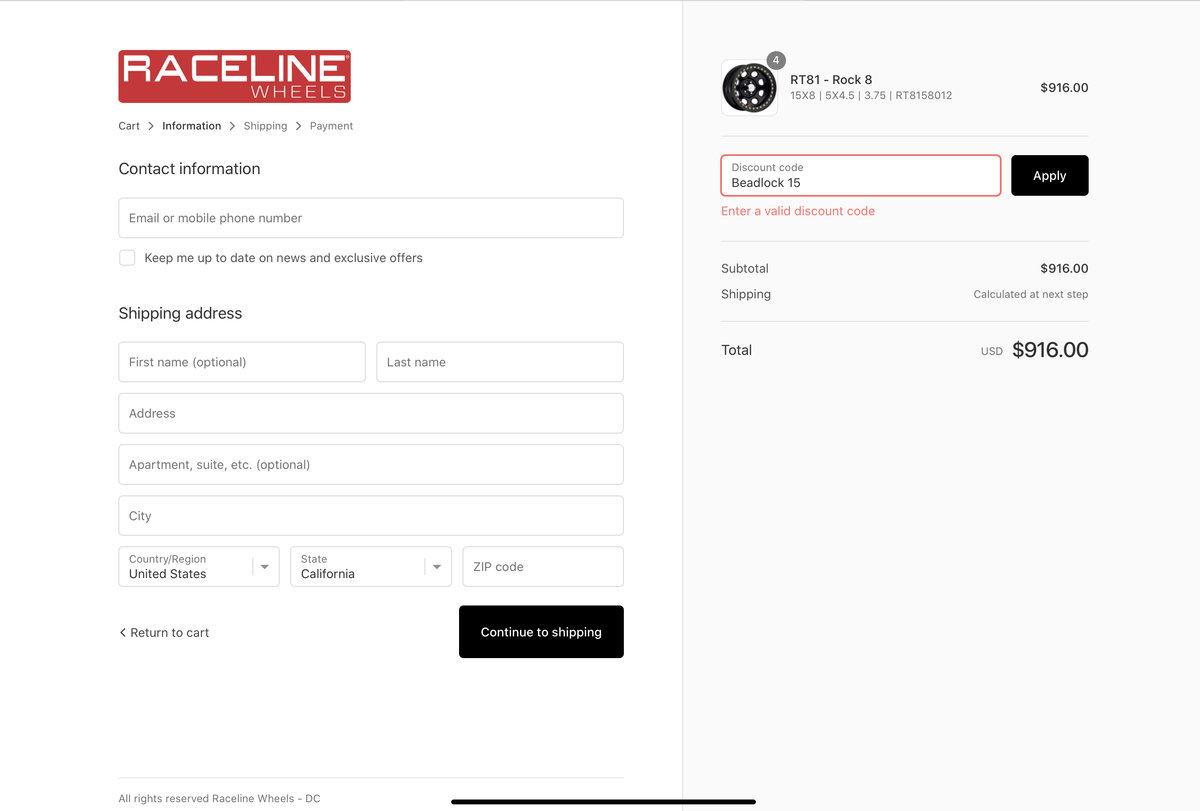Open the RT81 Rock 8 wheel thumbnail

click(x=749, y=88)
